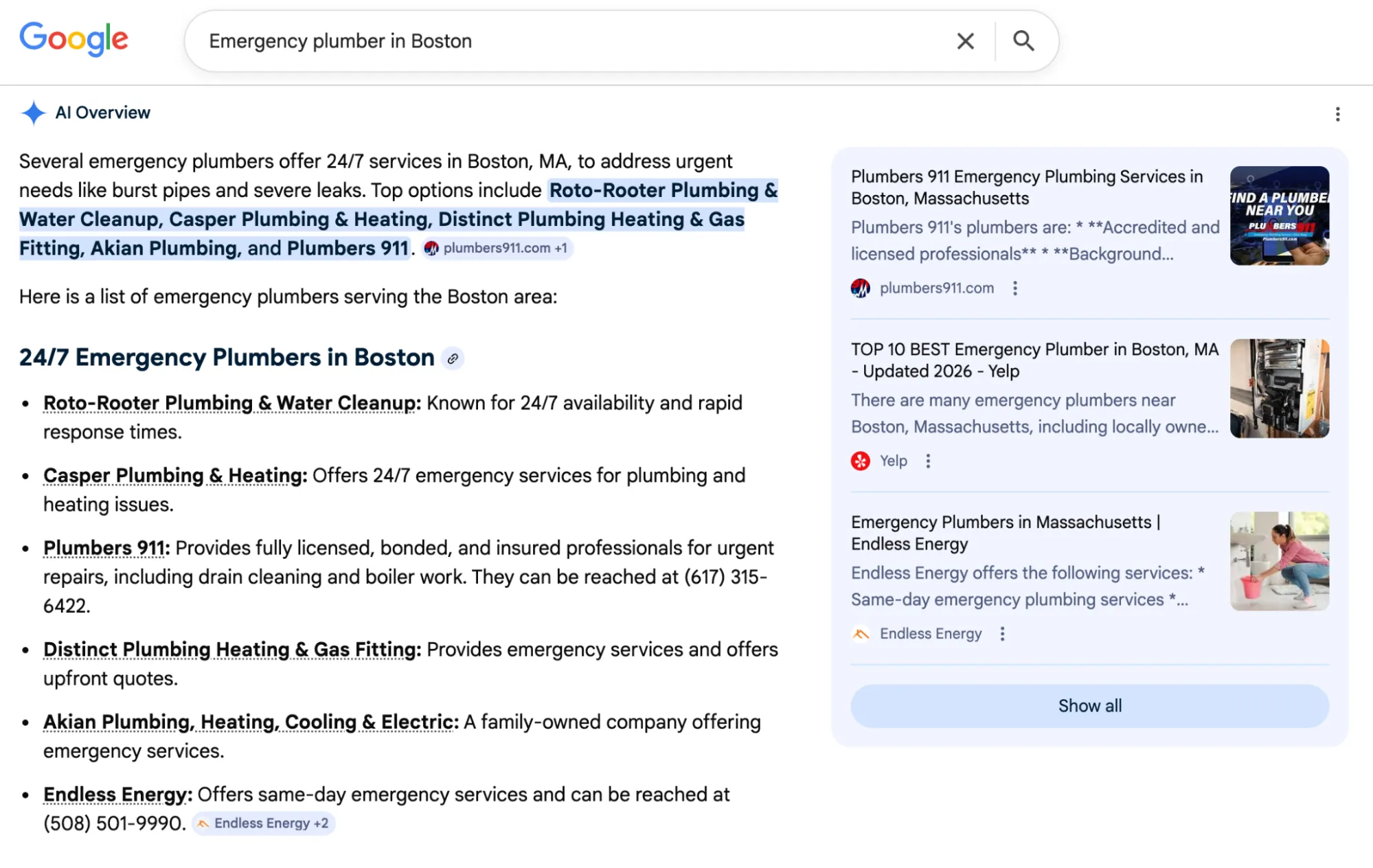This screenshot has height=868, width=1373.
Task: Open three-dot menu next to Yelp source
Action: click(x=928, y=461)
